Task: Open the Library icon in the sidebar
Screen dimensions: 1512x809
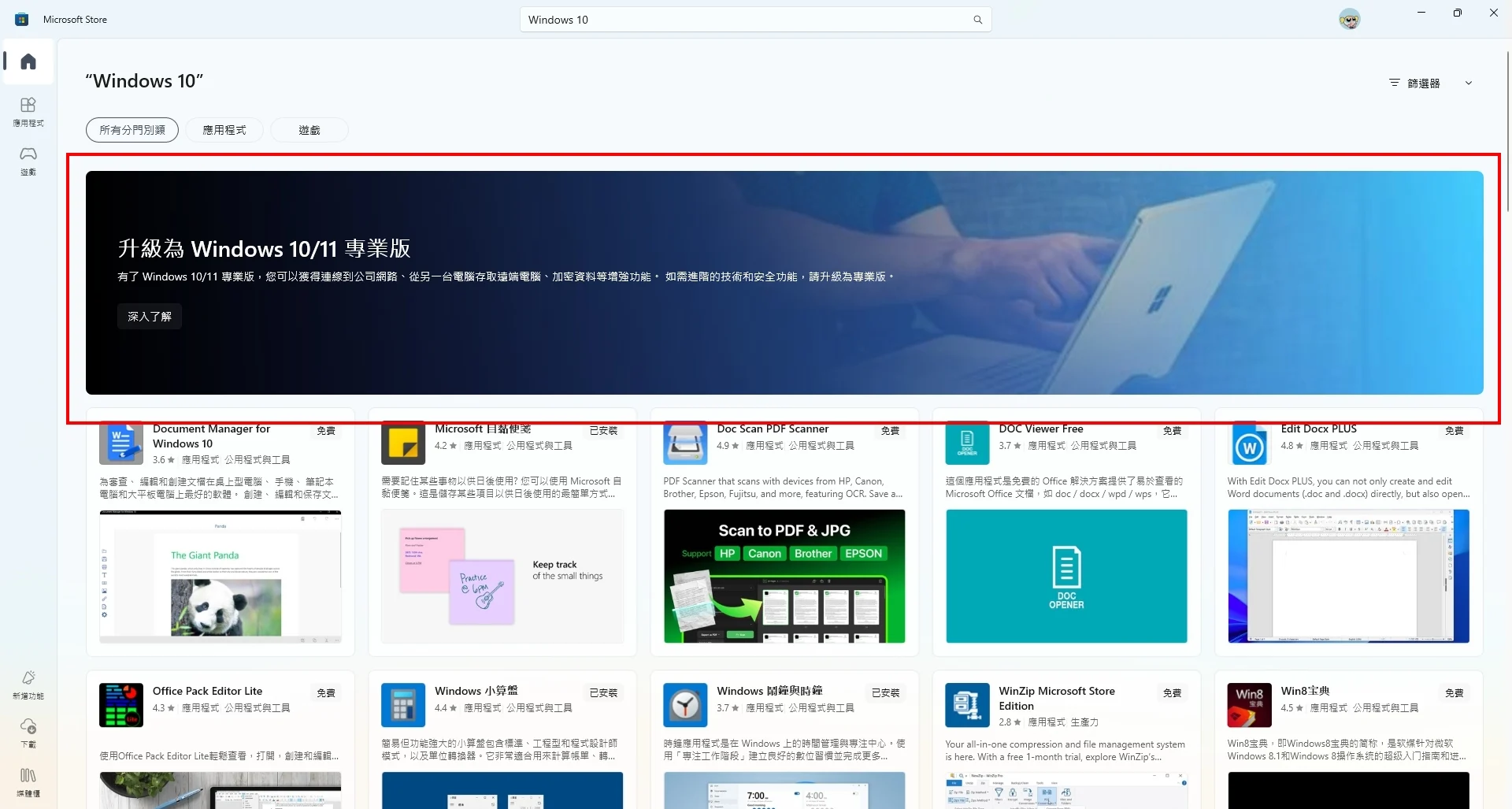Action: pyautogui.click(x=28, y=781)
